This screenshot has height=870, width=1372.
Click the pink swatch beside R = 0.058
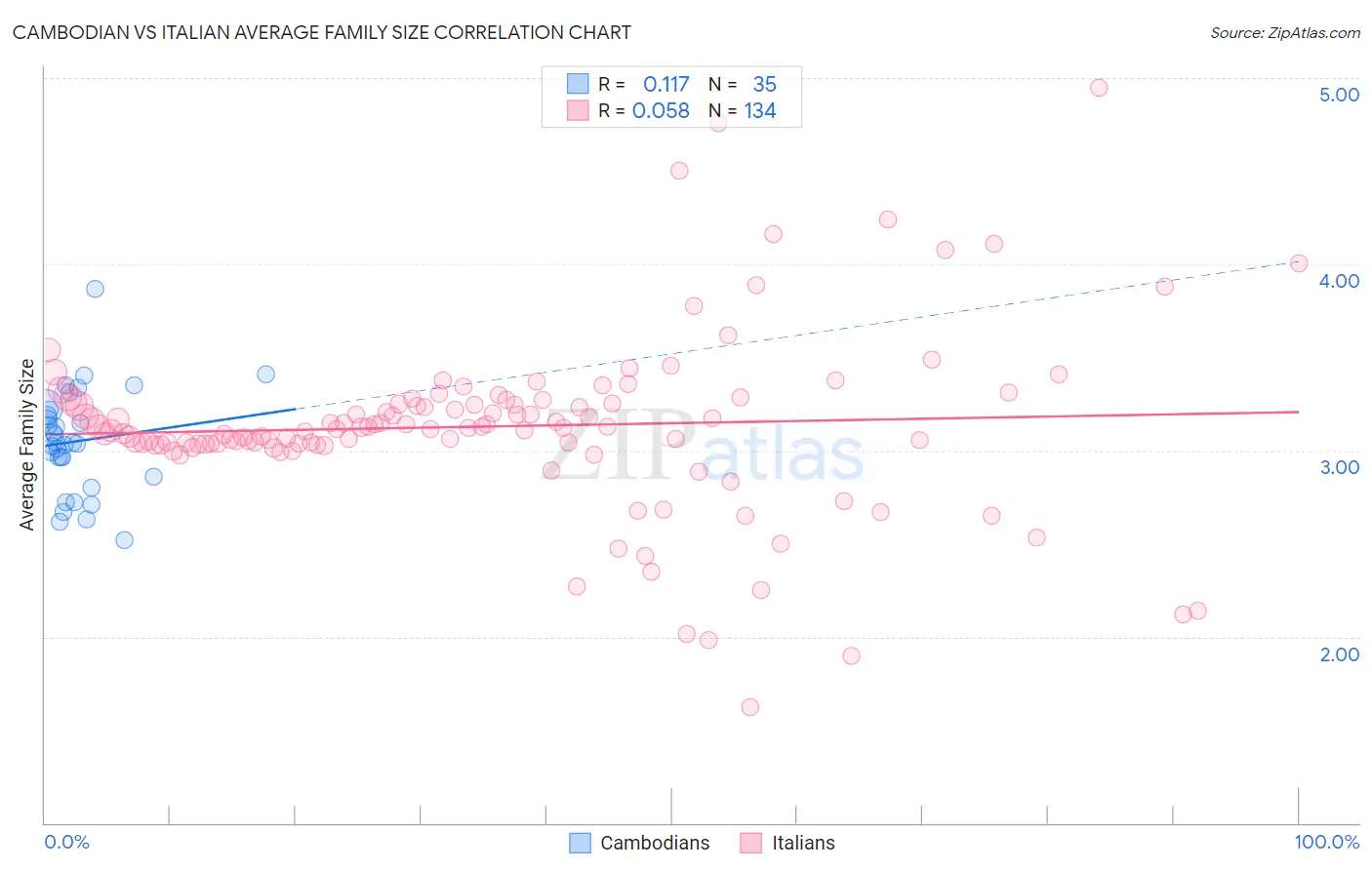click(x=578, y=110)
